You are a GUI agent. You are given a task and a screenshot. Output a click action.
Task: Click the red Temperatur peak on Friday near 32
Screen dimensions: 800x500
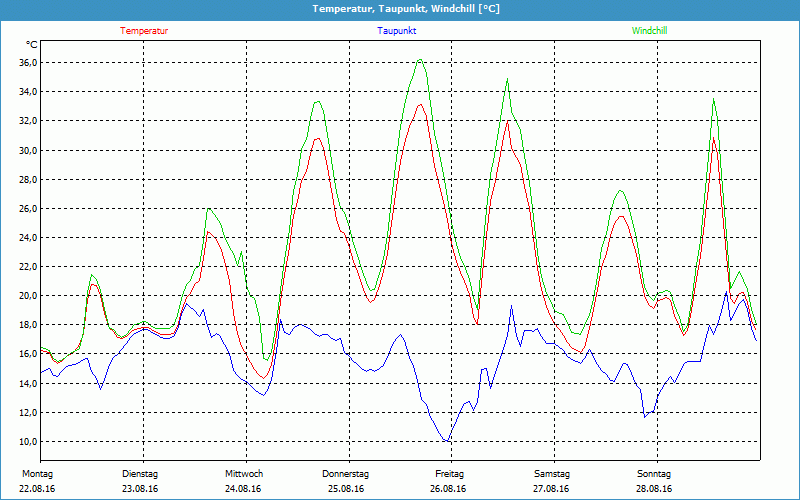pyautogui.click(x=507, y=121)
